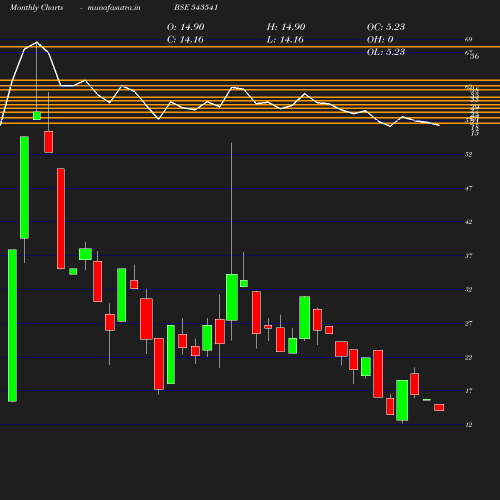Screen dimensions: 500x500
Task: Click the 42 price axis label
Action: [x=468, y=222]
